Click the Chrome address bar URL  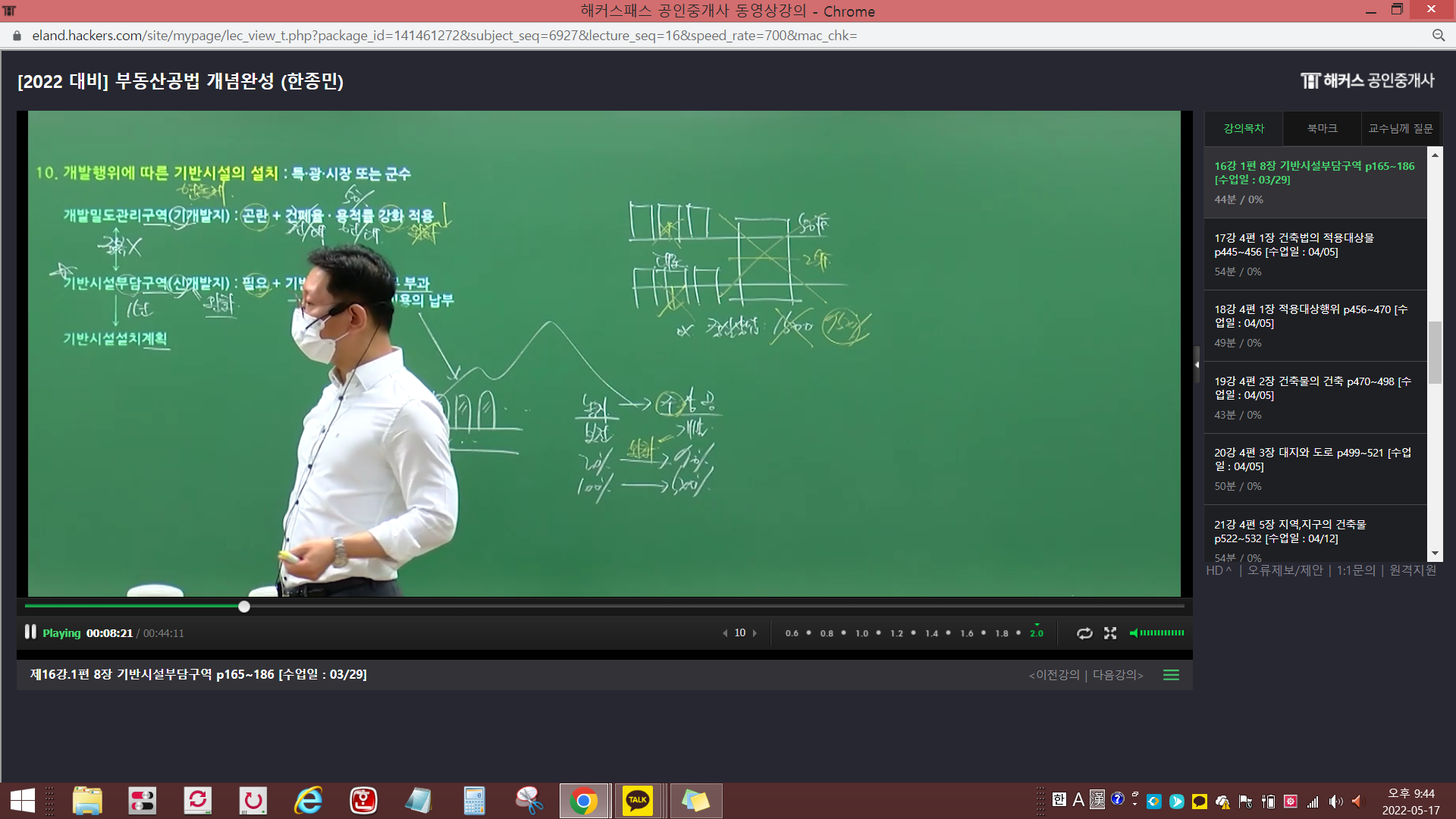(444, 36)
